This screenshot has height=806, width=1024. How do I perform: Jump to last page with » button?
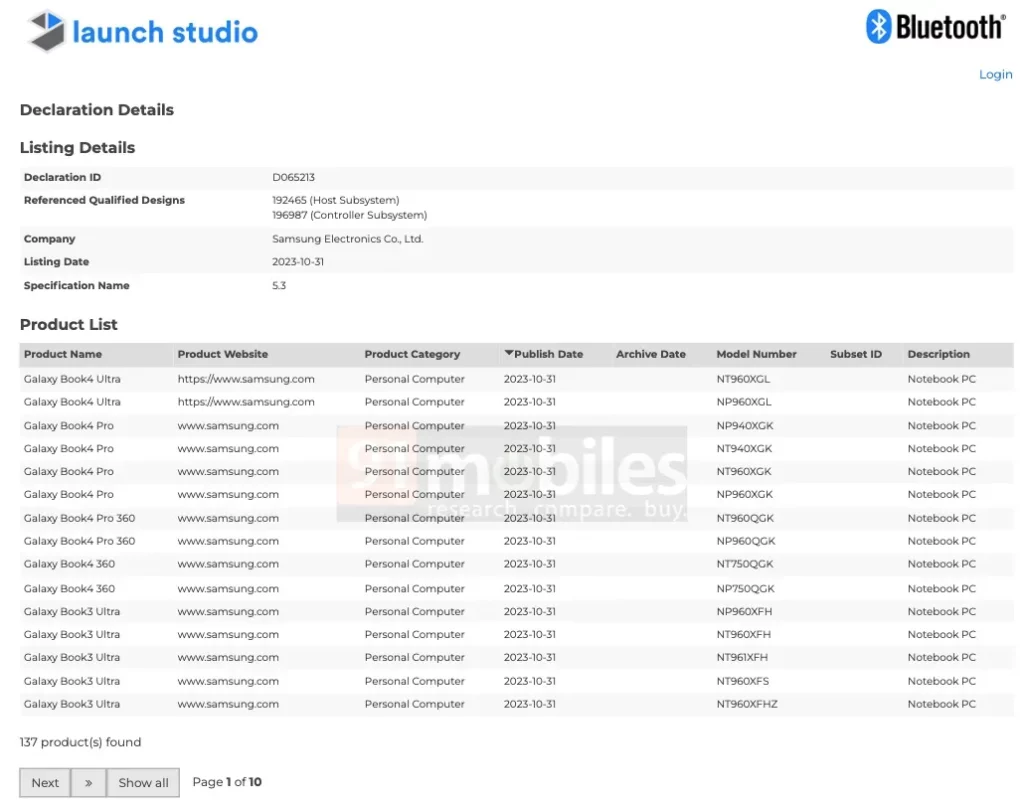point(88,782)
